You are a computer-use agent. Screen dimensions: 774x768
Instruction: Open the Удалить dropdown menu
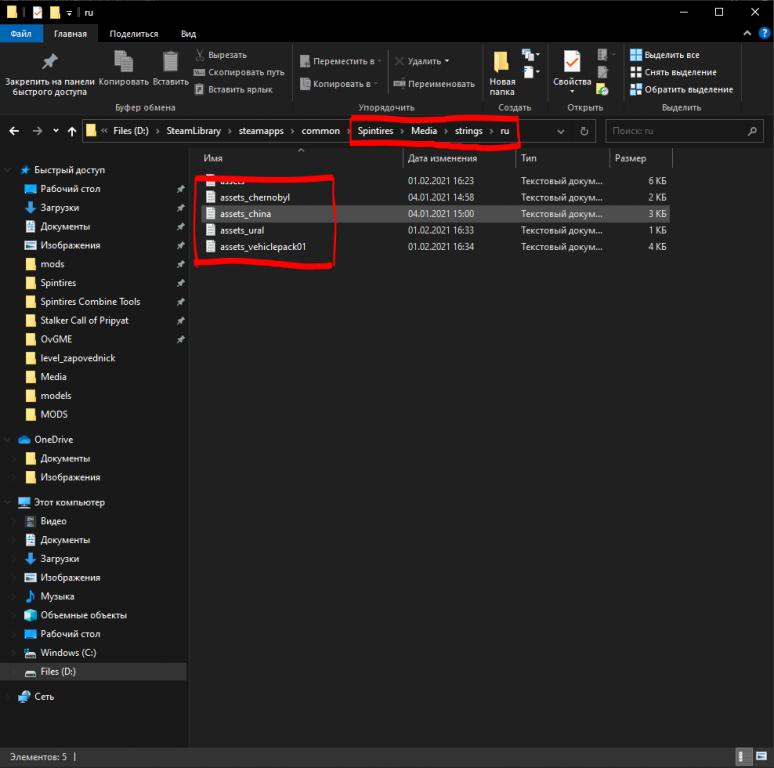(422, 61)
